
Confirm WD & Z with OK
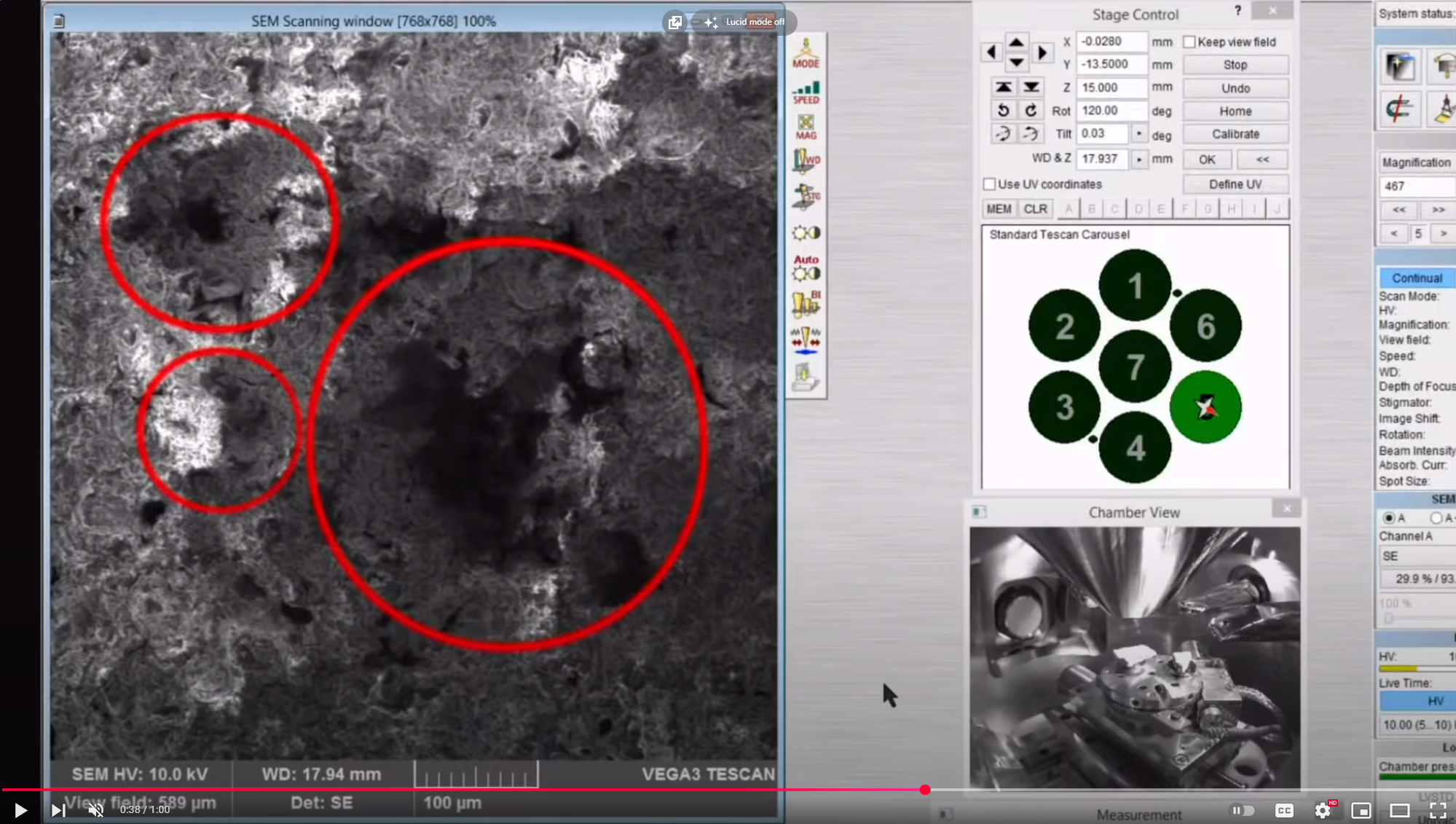[x=1207, y=160]
